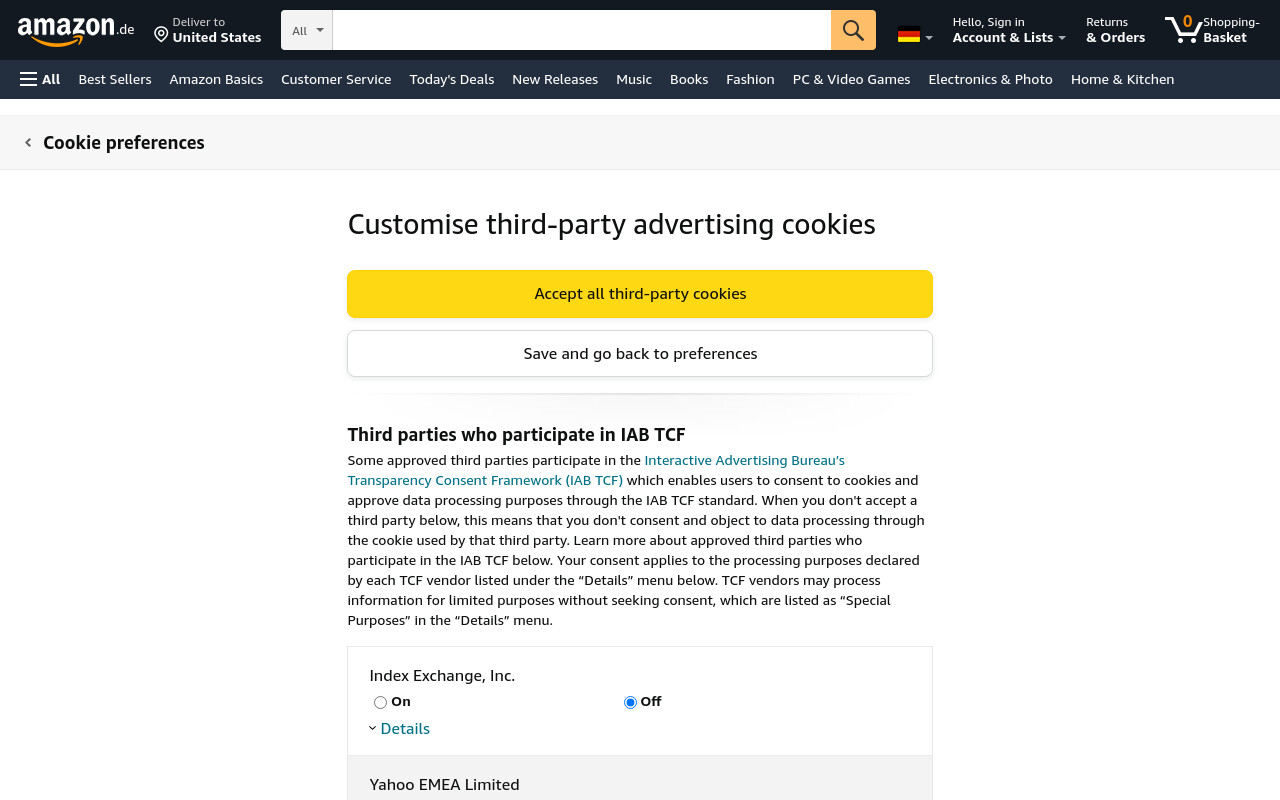
Task: Click the orange search magnifier button
Action: tap(853, 30)
